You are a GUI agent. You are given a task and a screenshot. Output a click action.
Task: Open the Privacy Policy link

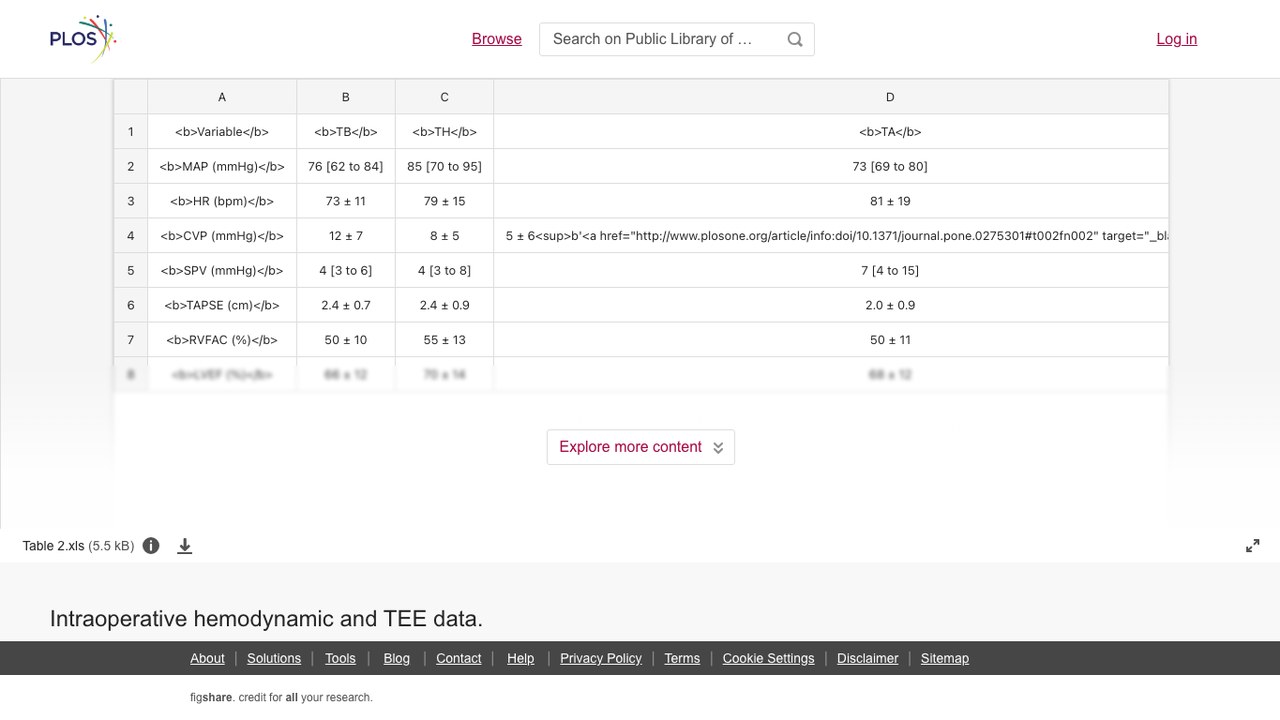[x=601, y=658]
